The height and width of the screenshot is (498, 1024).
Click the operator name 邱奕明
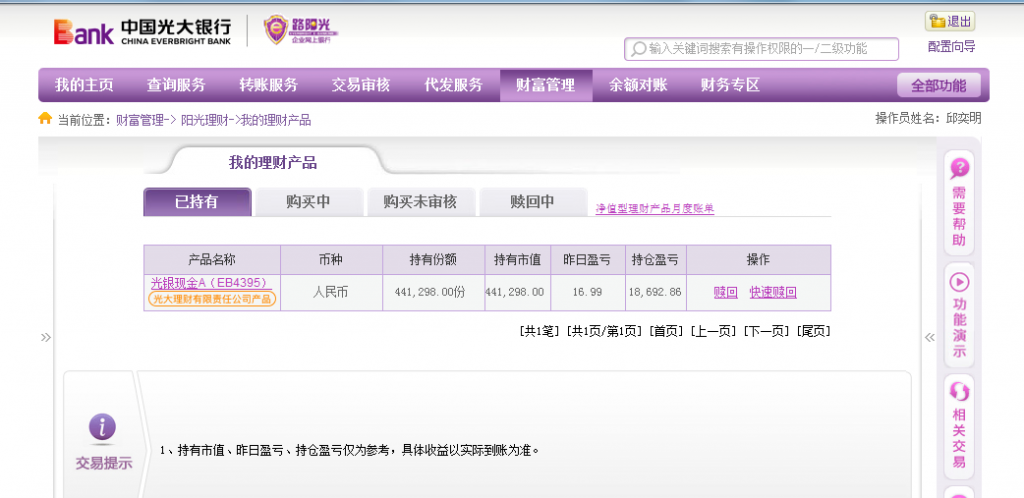[963, 119]
